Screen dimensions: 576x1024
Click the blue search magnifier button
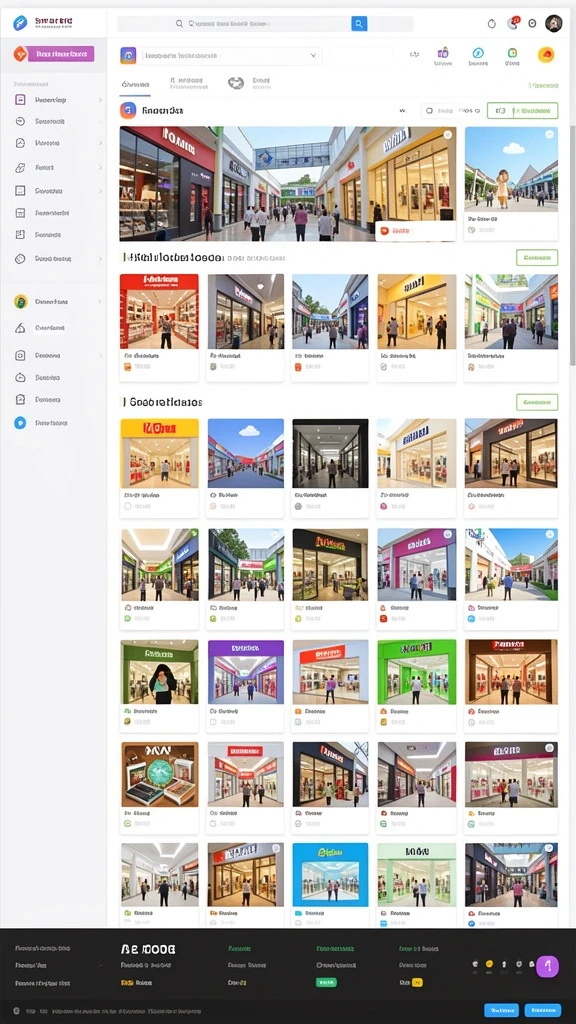(359, 24)
